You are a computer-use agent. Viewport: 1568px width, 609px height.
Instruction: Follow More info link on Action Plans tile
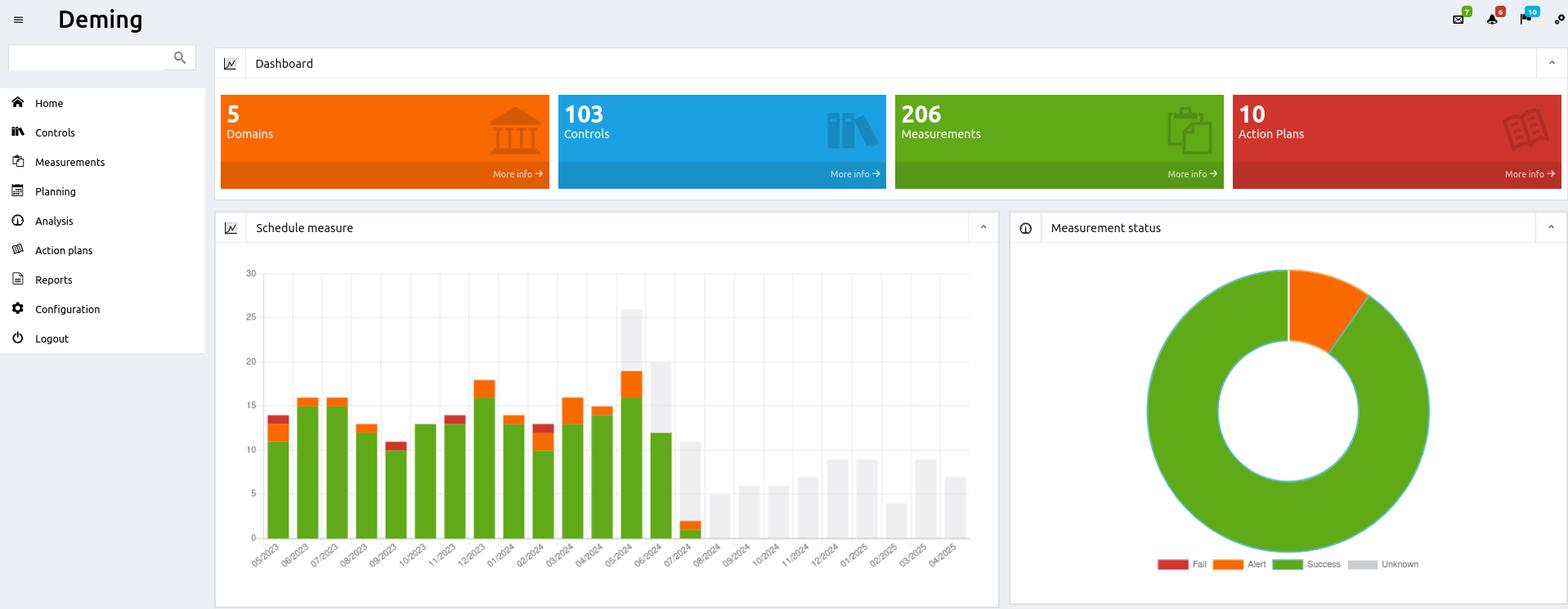[x=1530, y=174]
